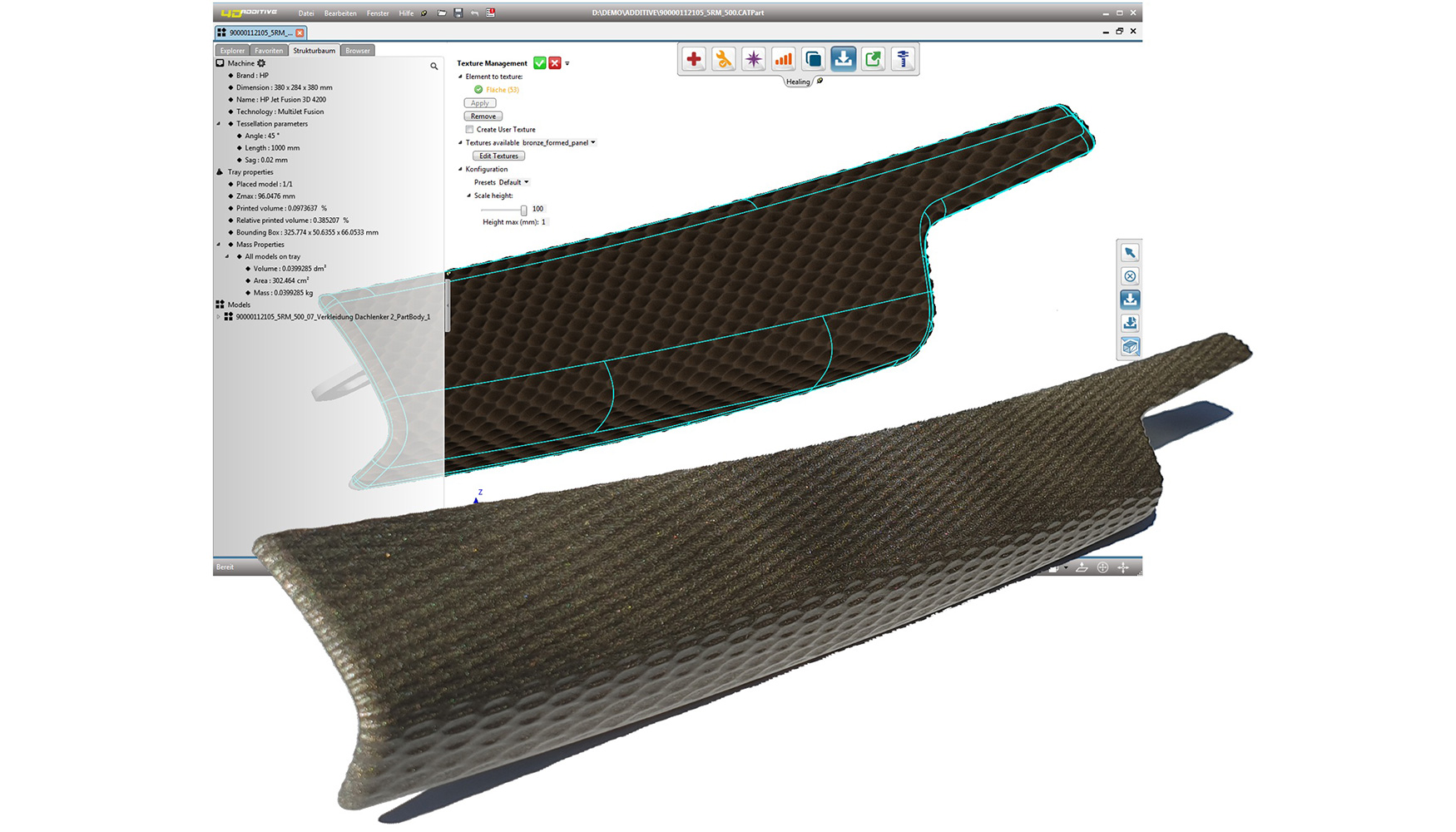Enable the Create User Texture checkbox
Screen dimensions: 1456x832
470,129
